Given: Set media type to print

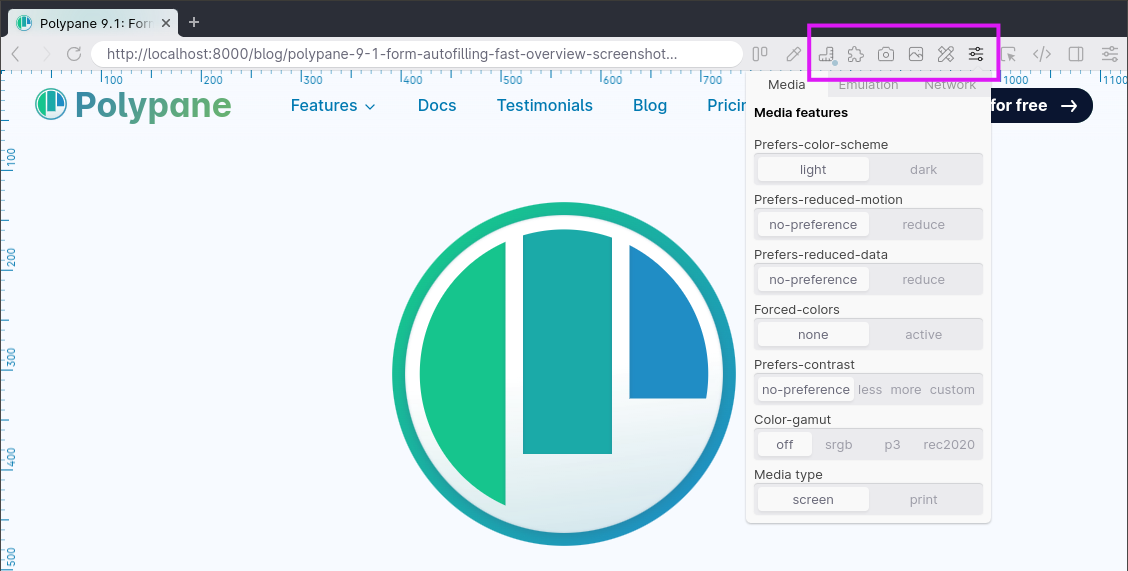Looking at the screenshot, I should point(924,500).
